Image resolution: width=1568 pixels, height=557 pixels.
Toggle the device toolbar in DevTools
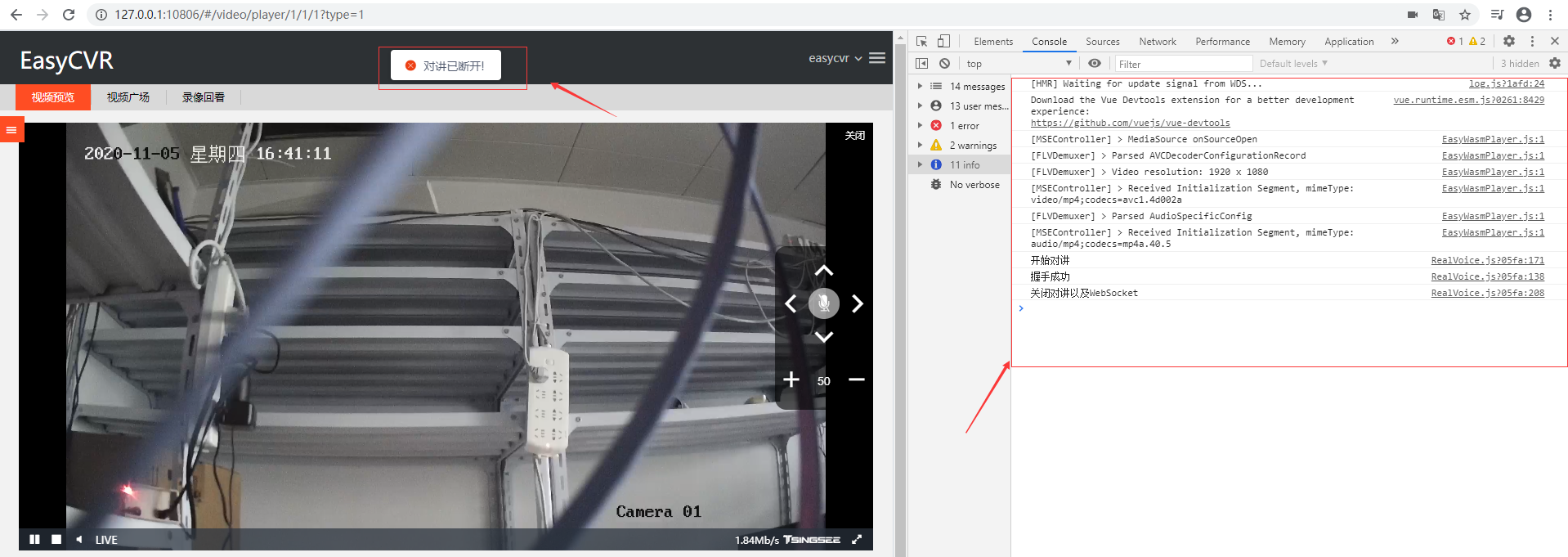coord(943,41)
